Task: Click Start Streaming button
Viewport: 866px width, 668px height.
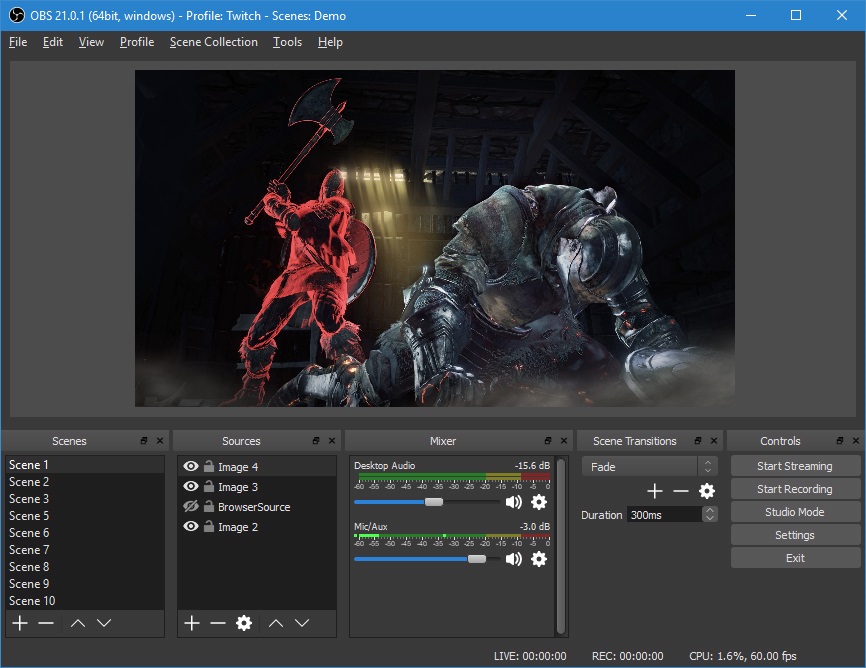Action: pyautogui.click(x=795, y=466)
